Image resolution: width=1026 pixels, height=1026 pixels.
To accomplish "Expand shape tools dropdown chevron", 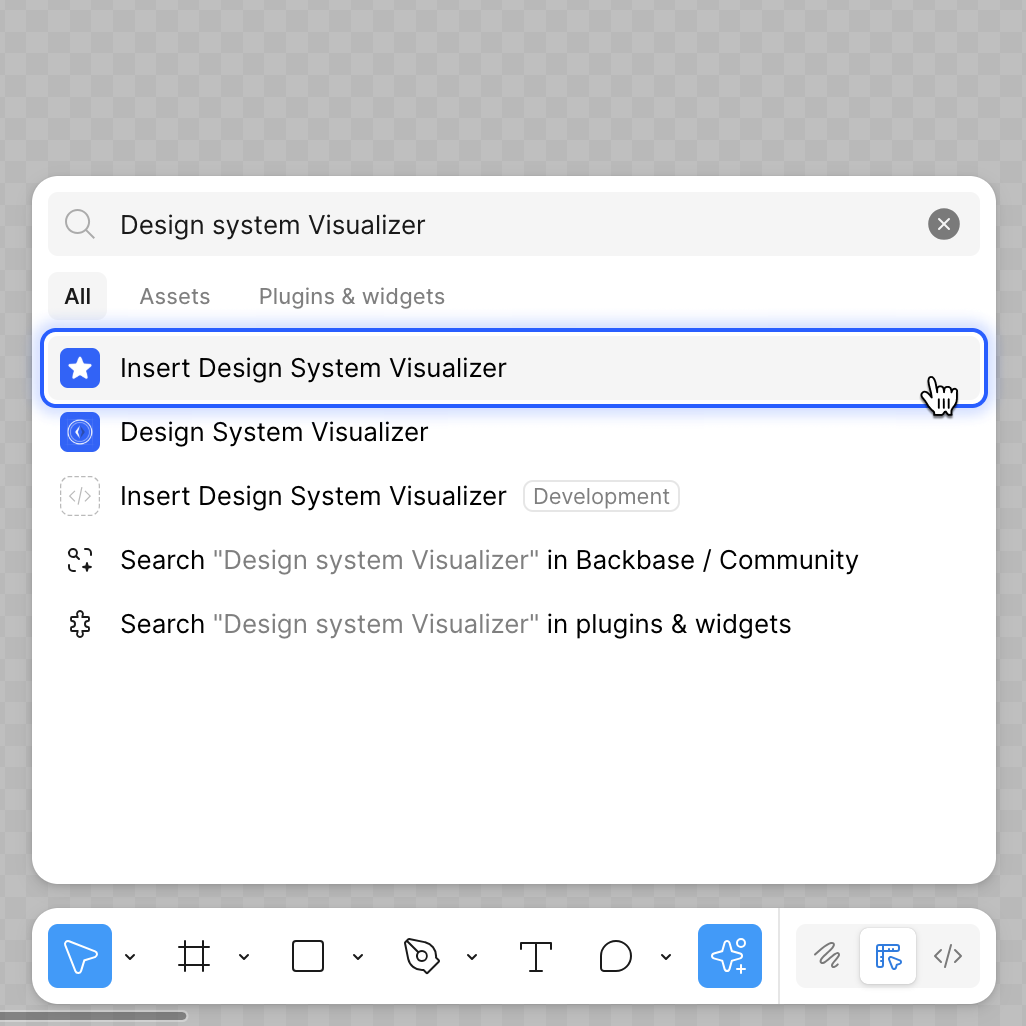I will pyautogui.click(x=358, y=957).
